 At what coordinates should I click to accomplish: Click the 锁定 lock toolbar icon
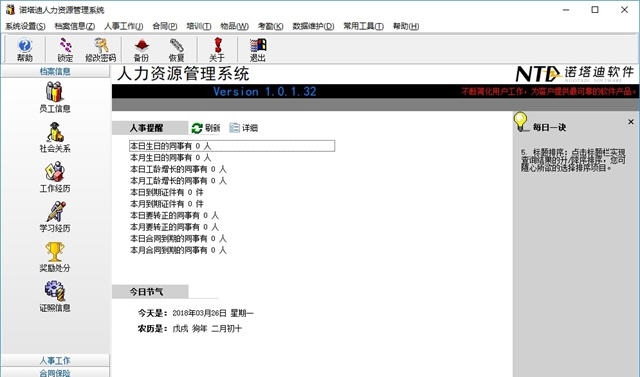click(x=65, y=50)
